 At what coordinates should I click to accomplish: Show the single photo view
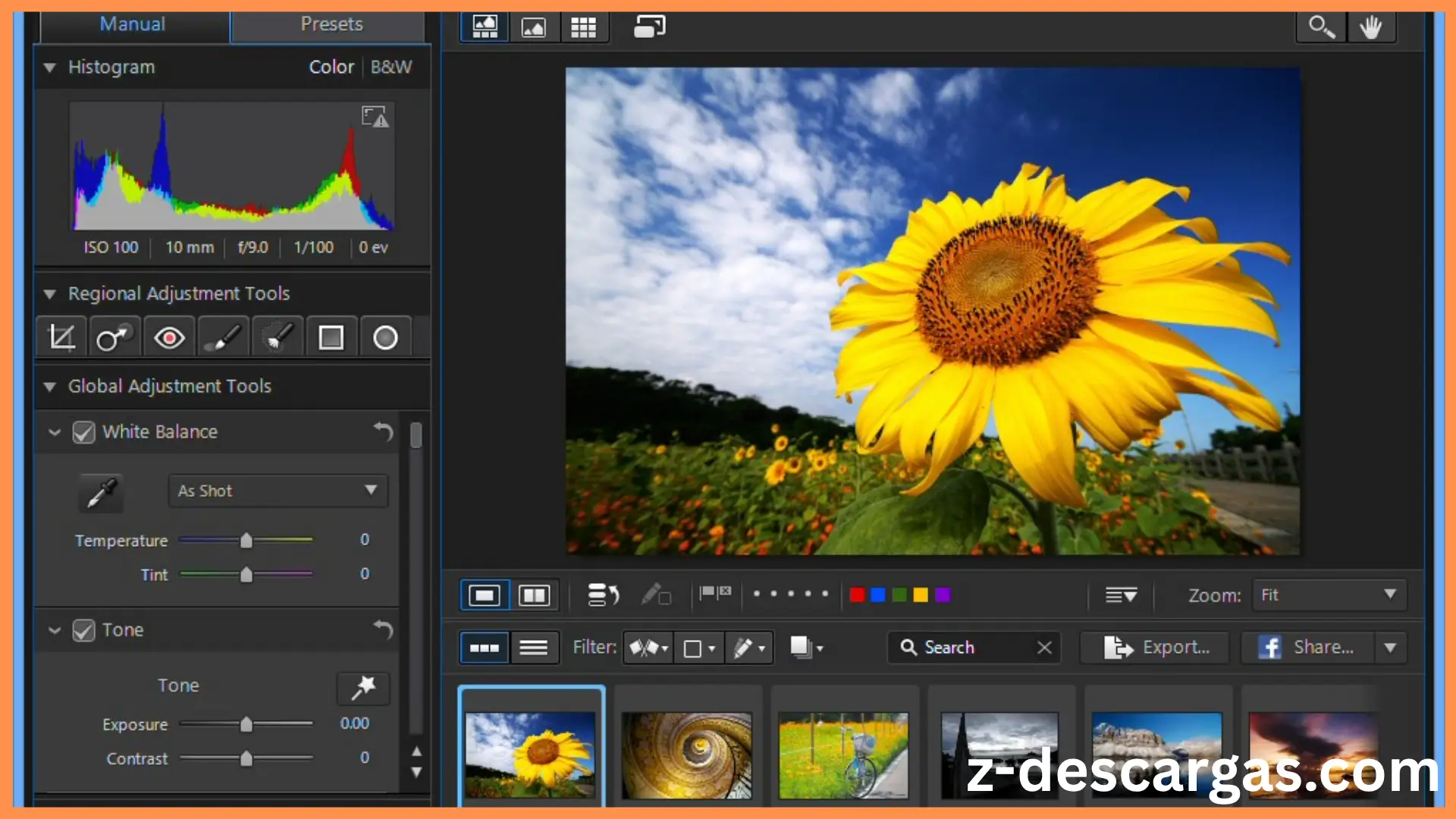(485, 595)
